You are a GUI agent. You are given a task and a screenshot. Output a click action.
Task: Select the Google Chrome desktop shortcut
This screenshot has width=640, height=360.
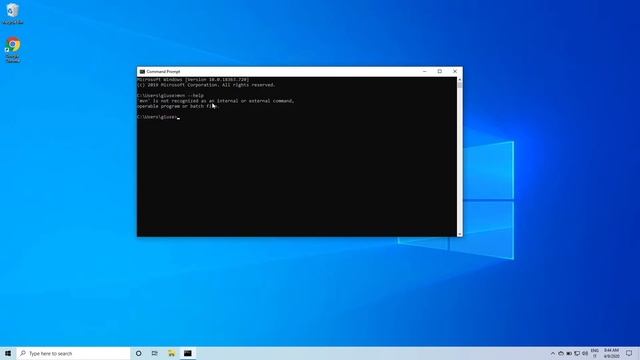(13, 50)
